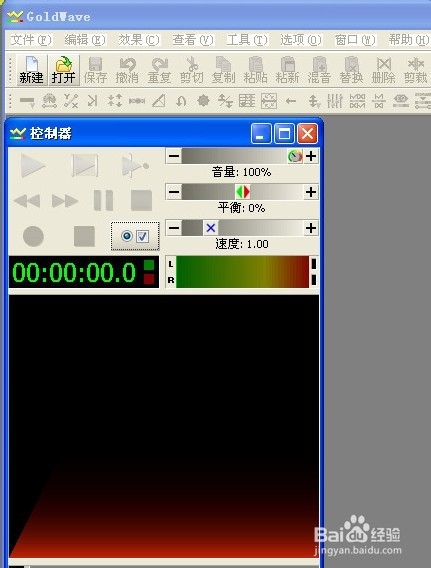Click the 剪切 (Cut) scissors icon
The width and height of the screenshot is (431, 568).
[192, 70]
